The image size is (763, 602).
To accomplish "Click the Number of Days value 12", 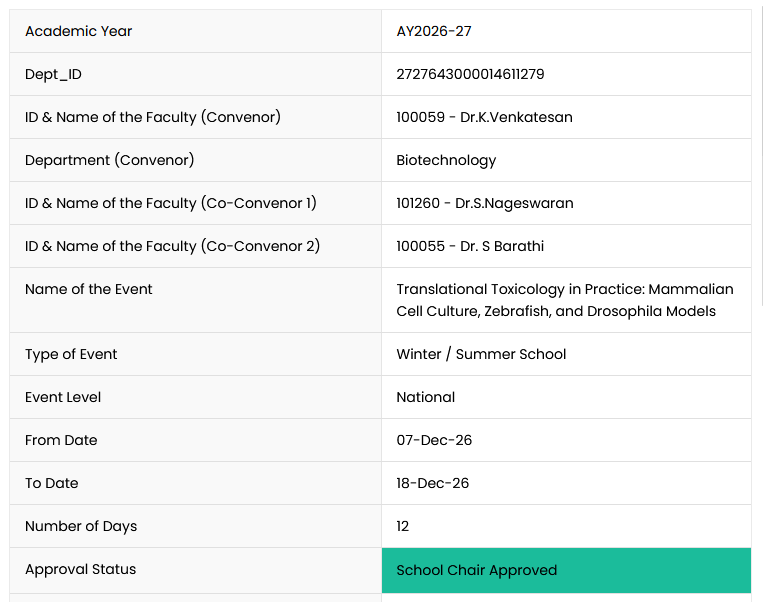I will pyautogui.click(x=402, y=526).
